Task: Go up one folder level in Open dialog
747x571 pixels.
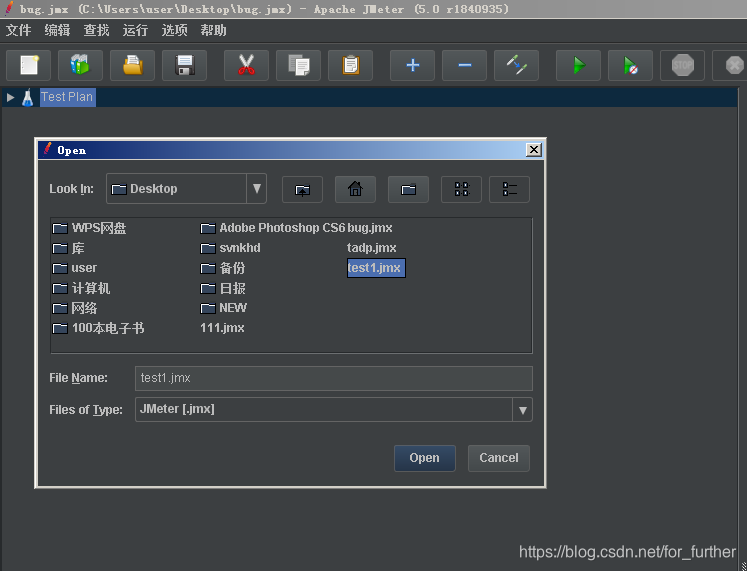Action: coord(302,190)
